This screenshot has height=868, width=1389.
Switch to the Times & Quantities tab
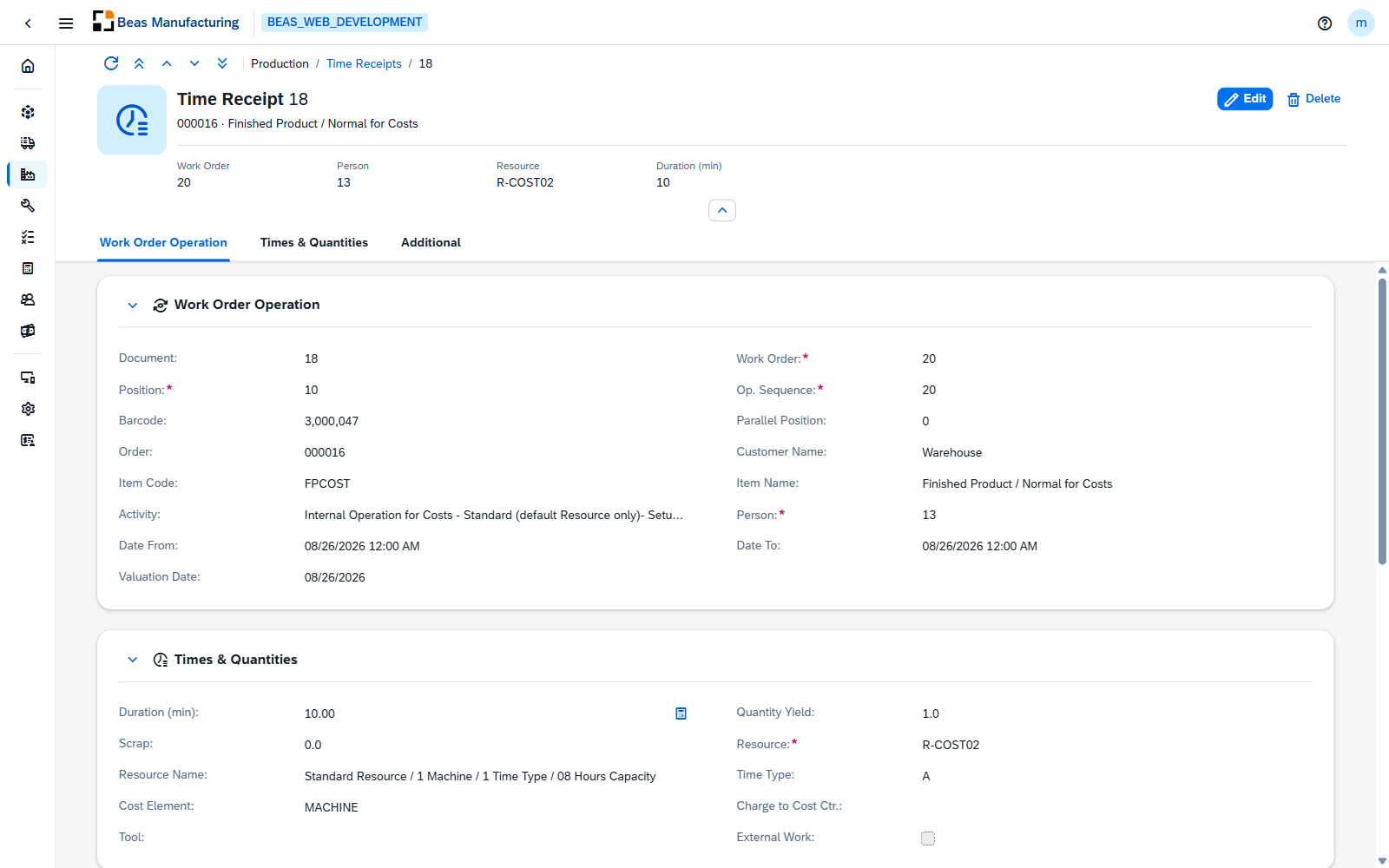click(314, 242)
